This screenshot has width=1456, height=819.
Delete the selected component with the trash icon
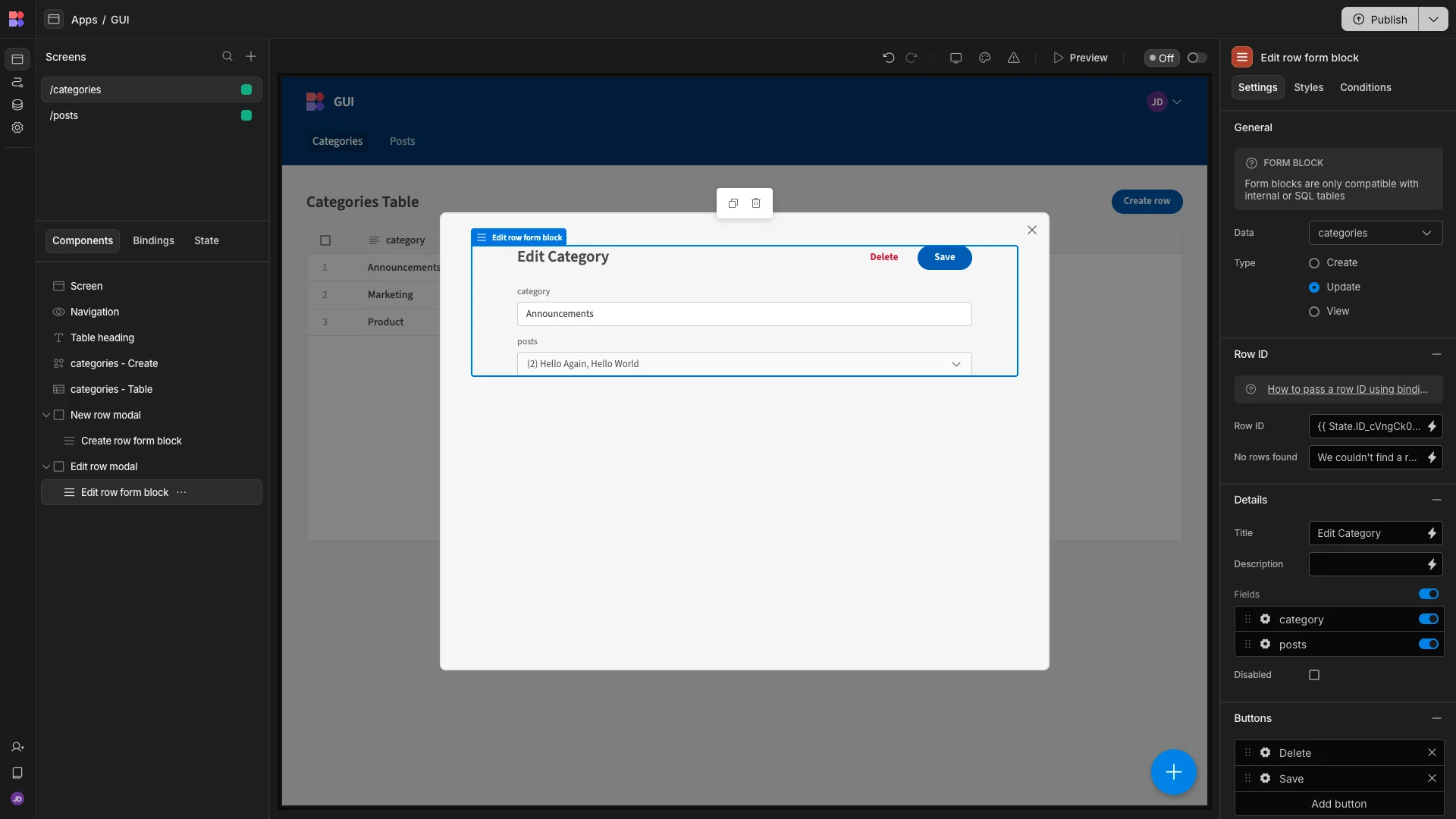tap(756, 203)
